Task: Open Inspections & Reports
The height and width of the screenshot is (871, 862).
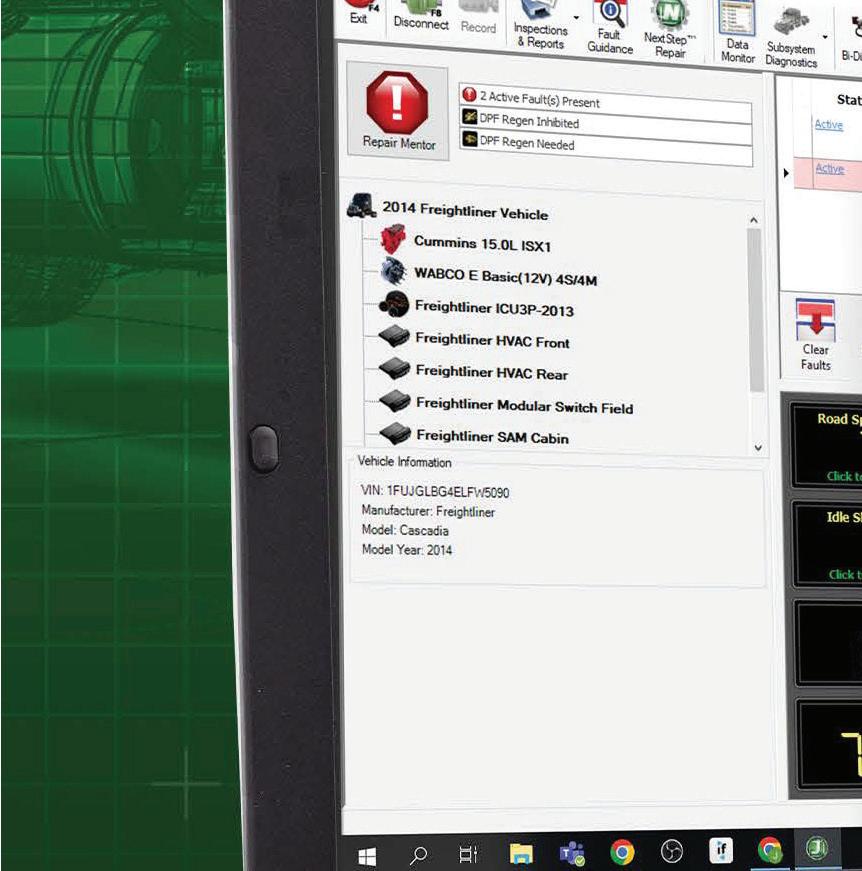Action: click(x=540, y=25)
